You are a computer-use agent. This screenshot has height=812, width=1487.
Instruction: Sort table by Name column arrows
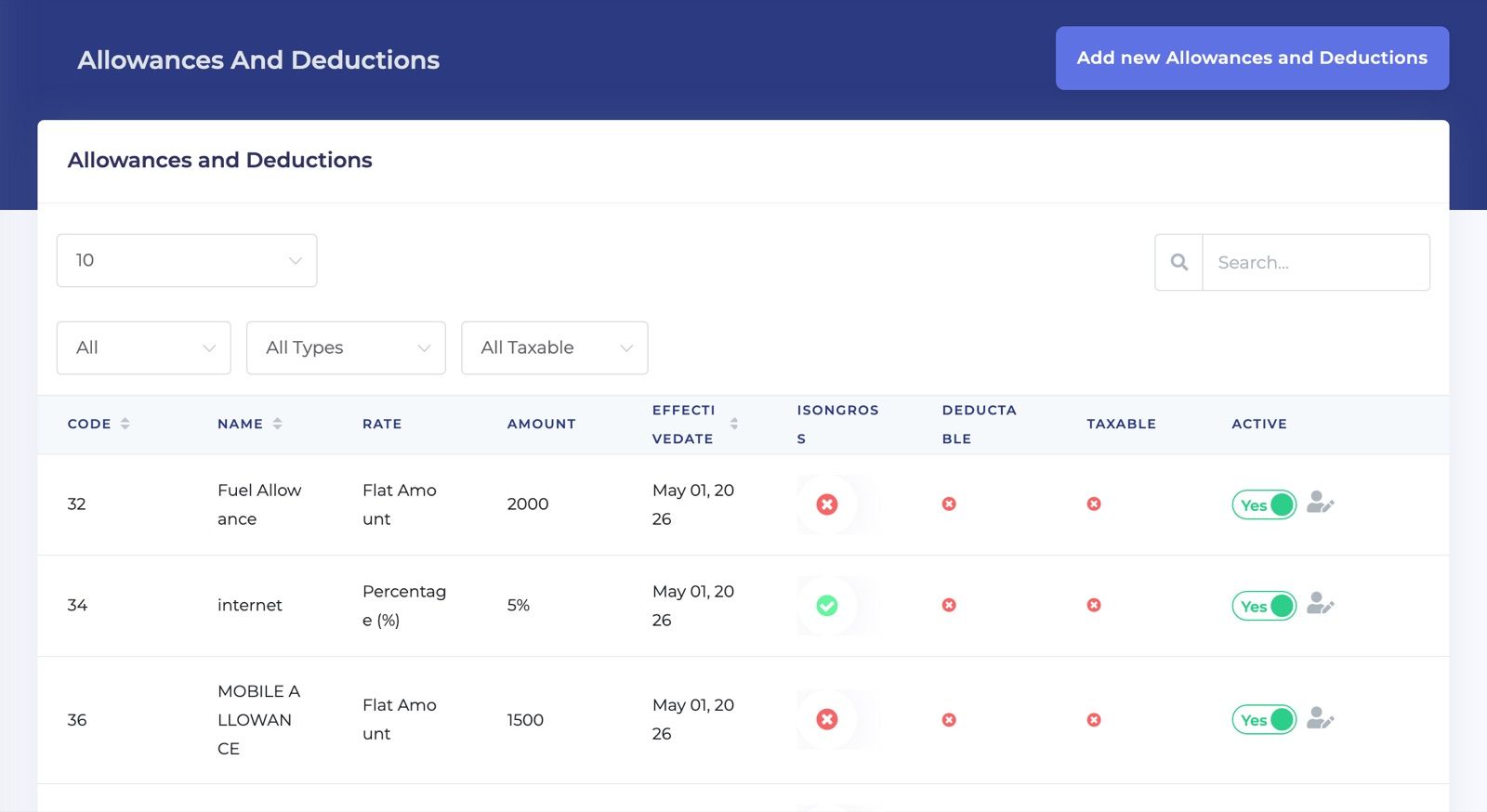[x=277, y=424]
